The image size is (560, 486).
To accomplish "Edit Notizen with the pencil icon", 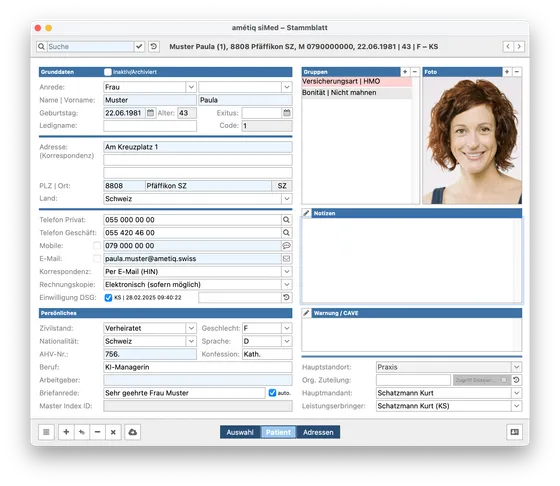I will [306, 213].
